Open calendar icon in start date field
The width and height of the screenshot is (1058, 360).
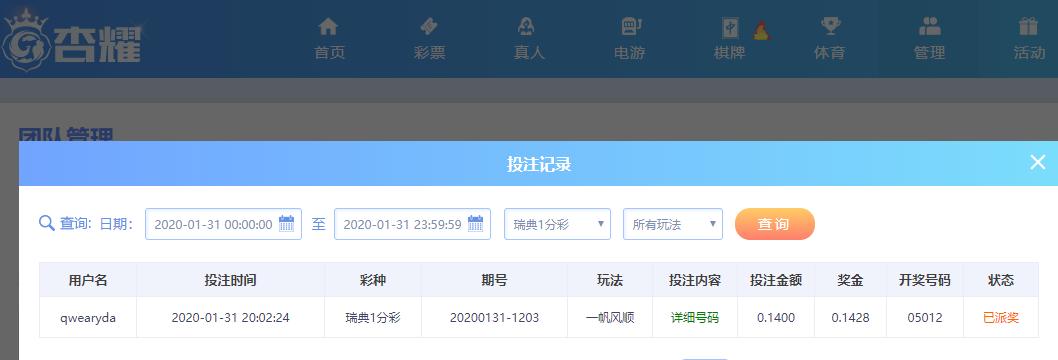[287, 224]
